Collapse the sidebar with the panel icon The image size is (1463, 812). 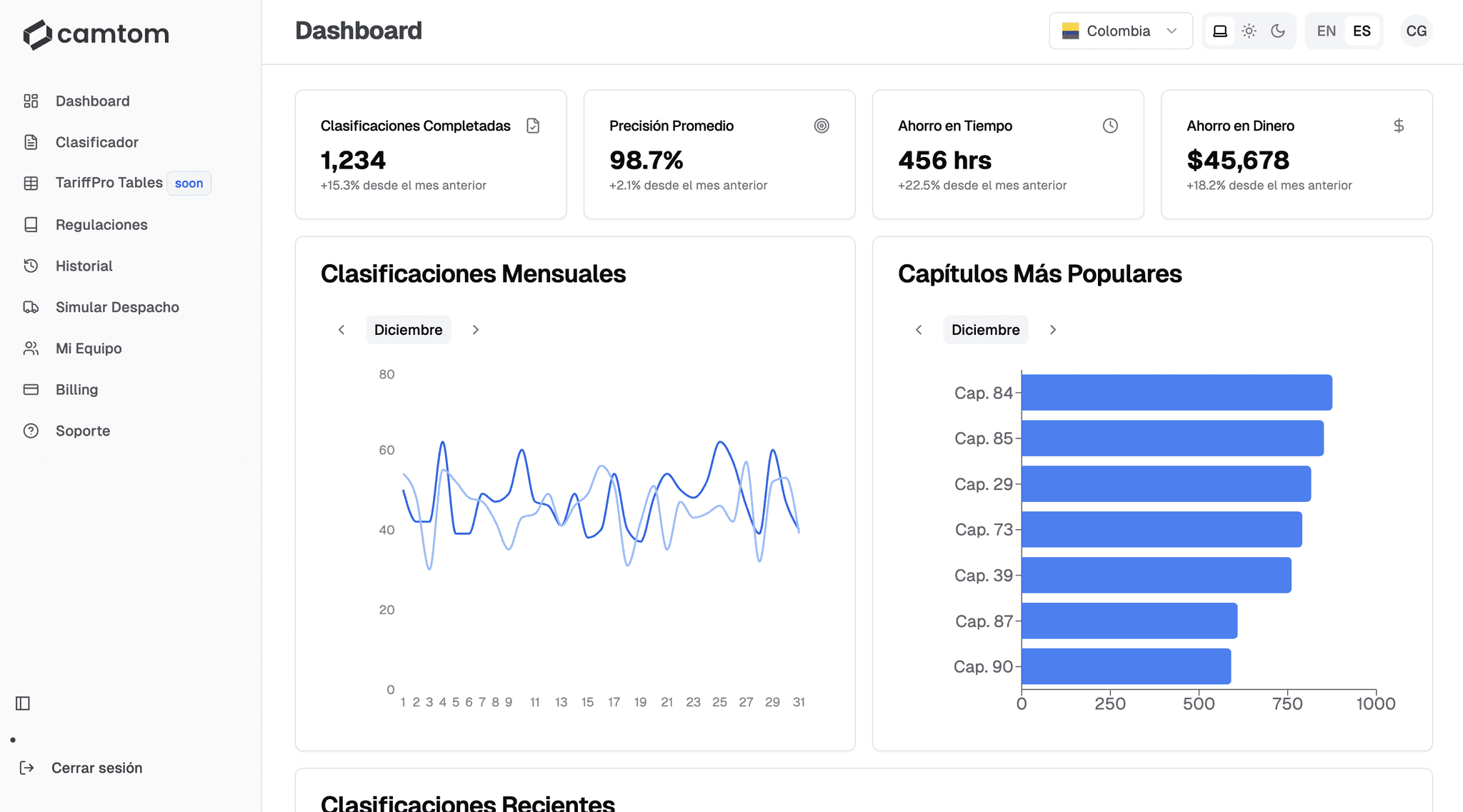click(x=23, y=703)
